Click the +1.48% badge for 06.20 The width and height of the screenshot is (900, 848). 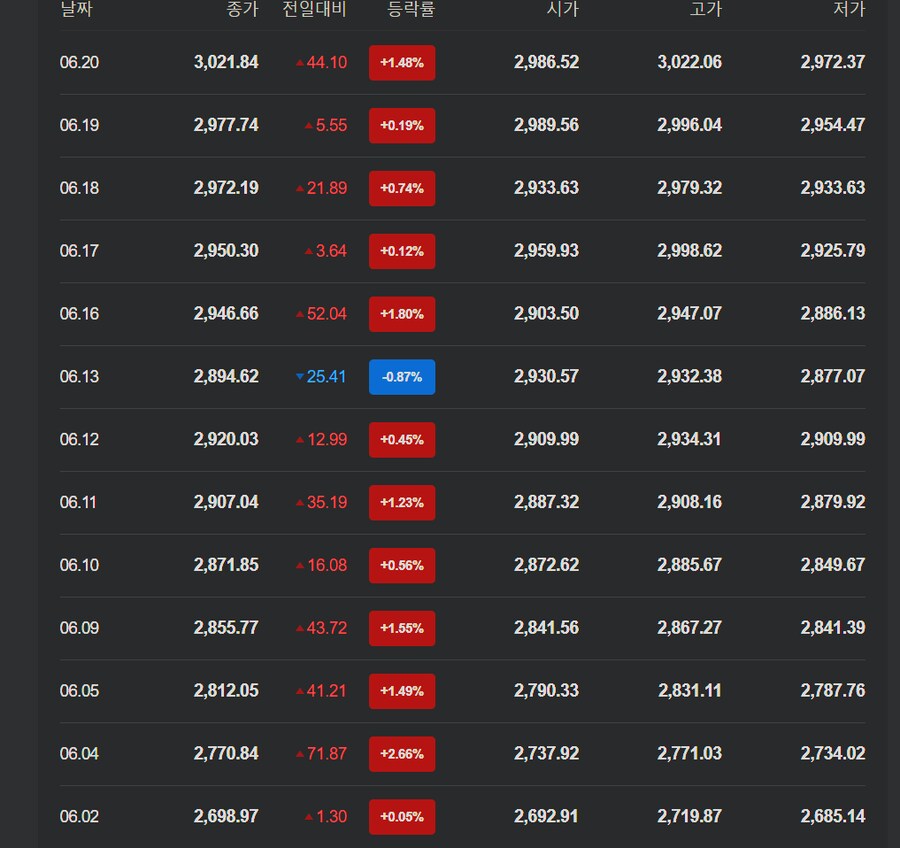pos(402,63)
